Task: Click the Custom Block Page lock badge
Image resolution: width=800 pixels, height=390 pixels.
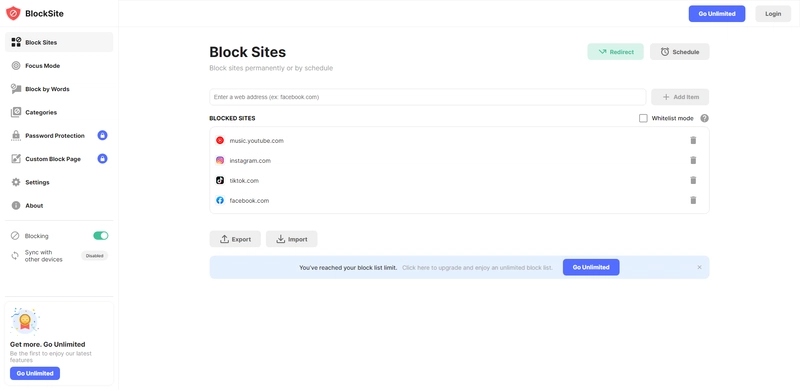Action: 103,159
